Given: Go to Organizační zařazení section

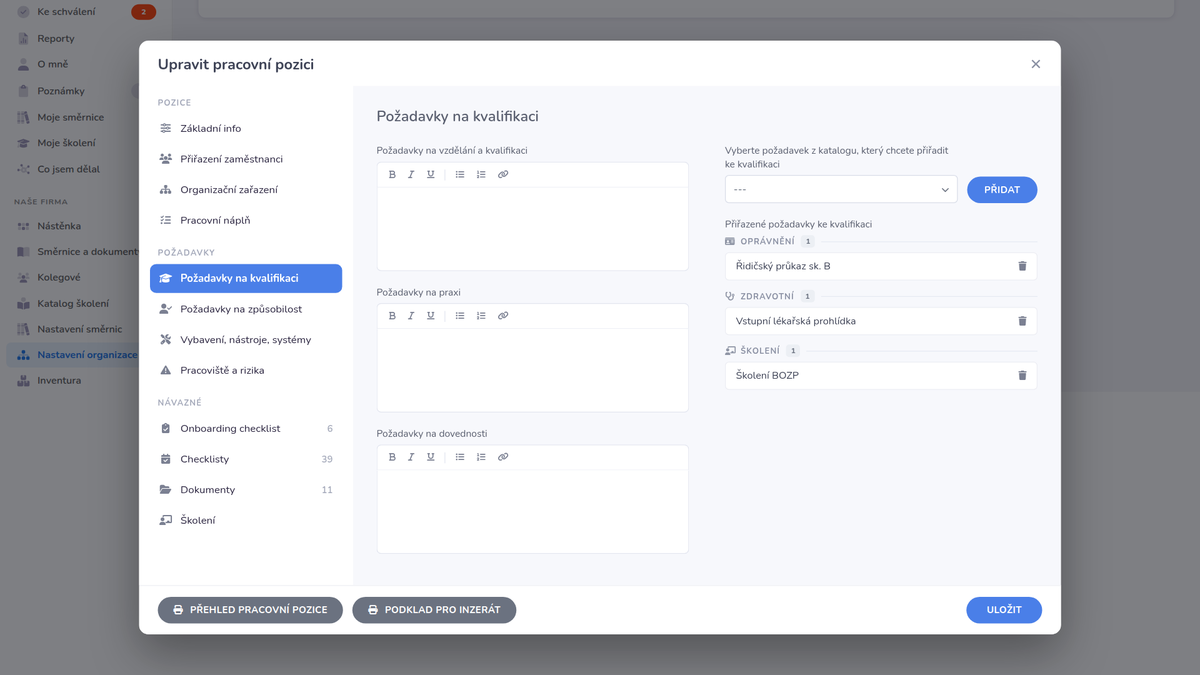Looking at the screenshot, I should coord(246,190).
